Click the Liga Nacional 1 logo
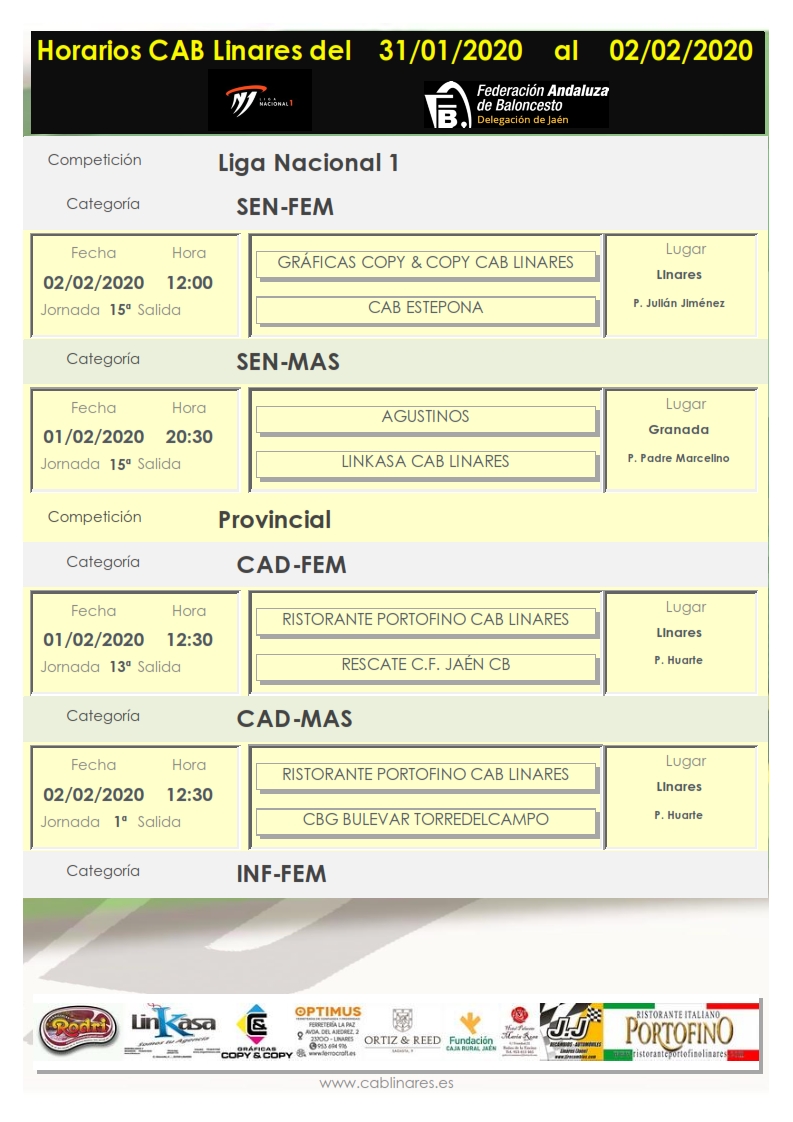793x1122 pixels. pos(259,101)
